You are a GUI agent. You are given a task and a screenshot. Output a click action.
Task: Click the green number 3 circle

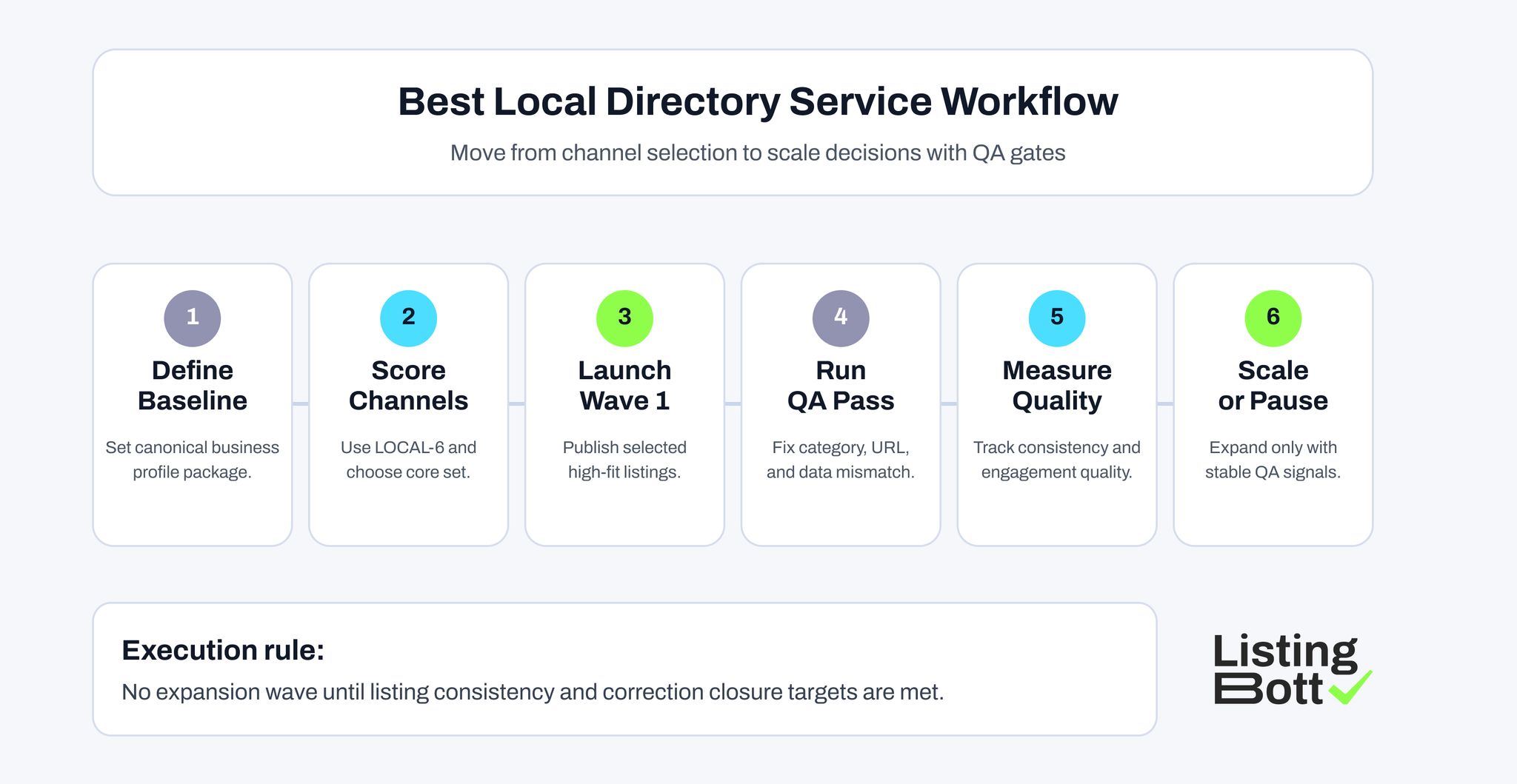tap(624, 318)
